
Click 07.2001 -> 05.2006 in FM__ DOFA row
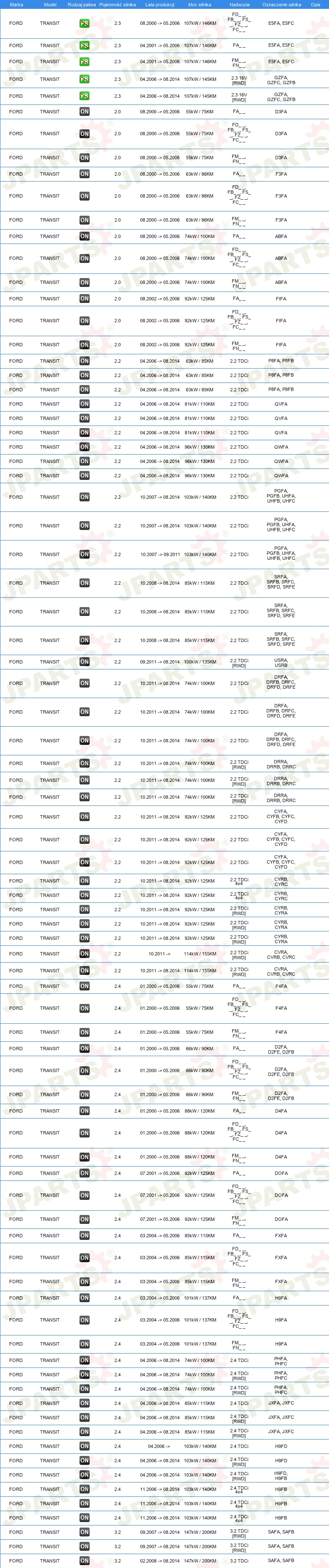pos(160,1219)
